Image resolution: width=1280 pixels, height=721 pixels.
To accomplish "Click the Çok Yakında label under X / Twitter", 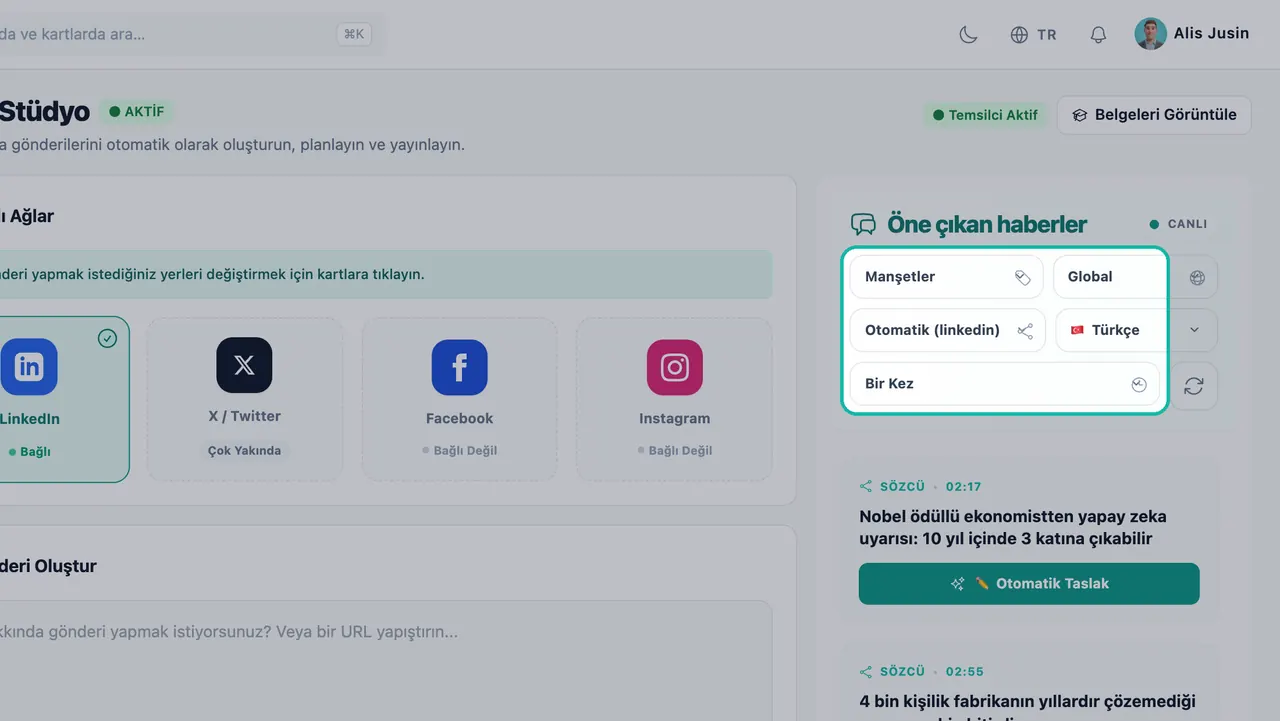I will [244, 451].
